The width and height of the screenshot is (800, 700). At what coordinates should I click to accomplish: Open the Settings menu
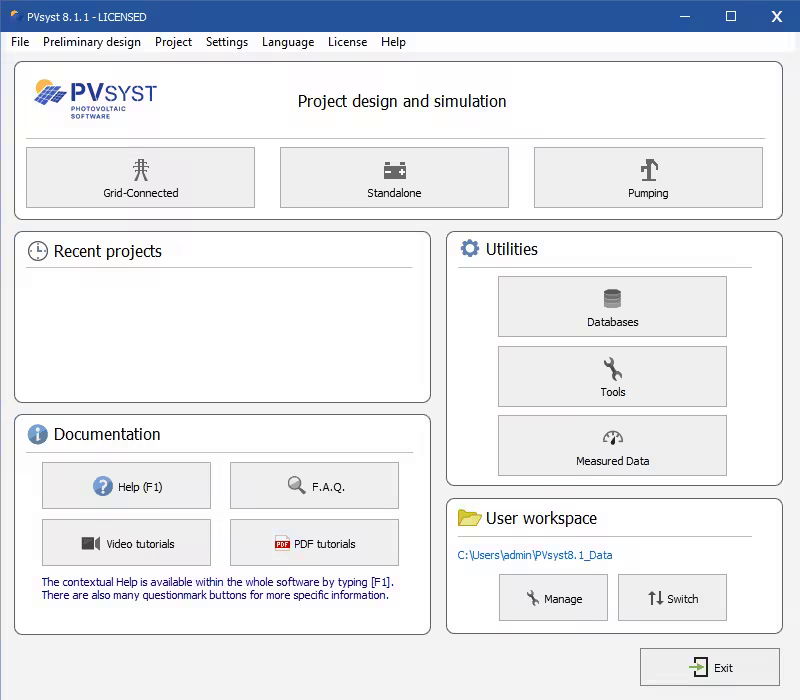227,42
